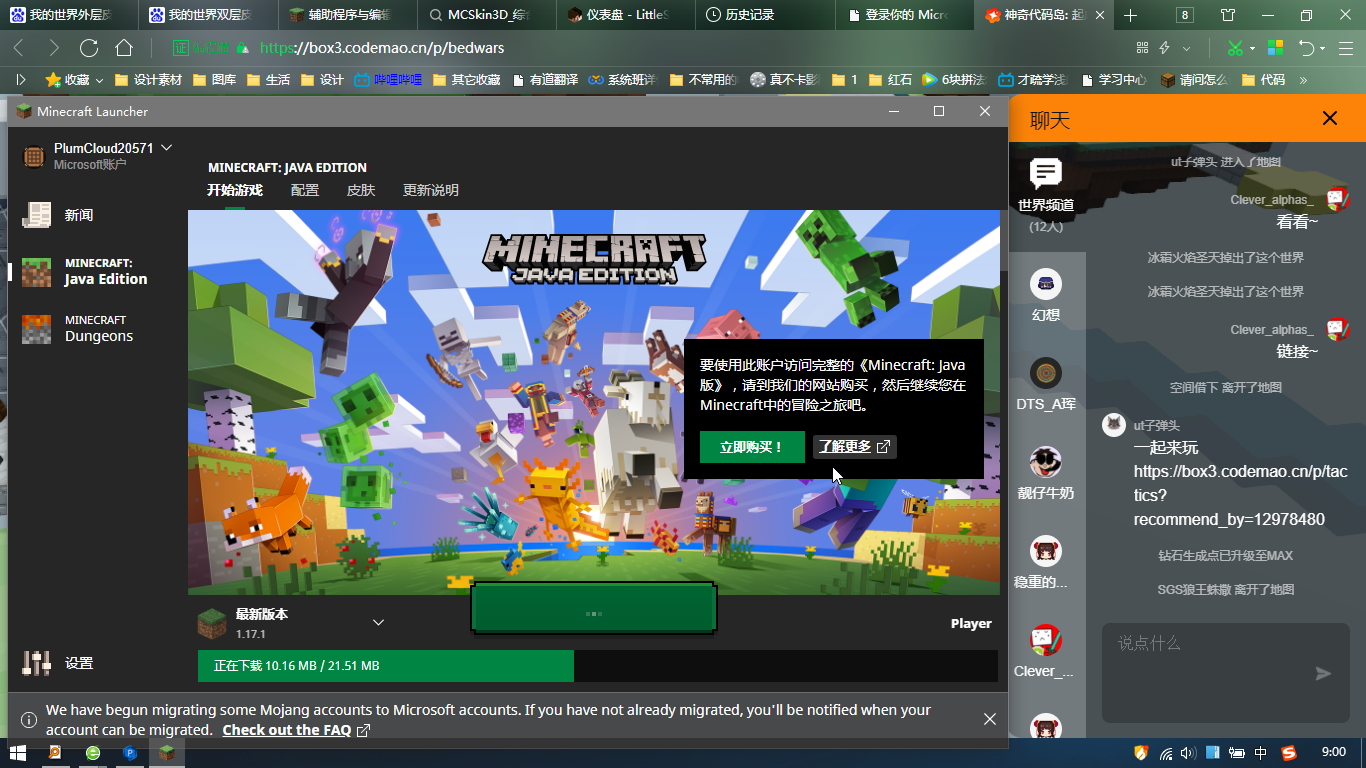The width and height of the screenshot is (1366, 768).
Task: Open the 哔哩哔哩 bookmark
Action: tap(388, 80)
